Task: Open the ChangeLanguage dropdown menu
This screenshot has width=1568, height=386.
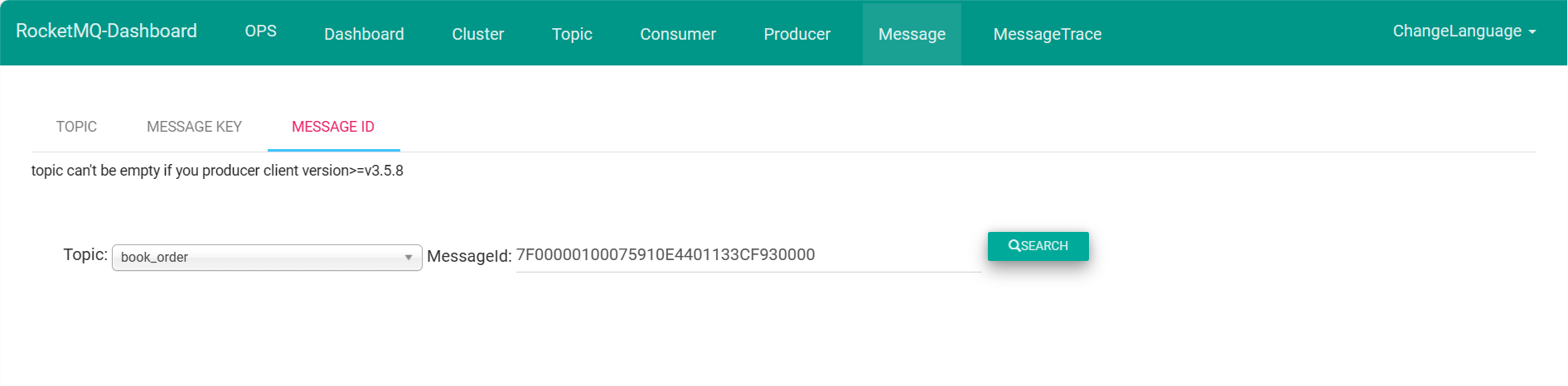Action: tap(1464, 31)
